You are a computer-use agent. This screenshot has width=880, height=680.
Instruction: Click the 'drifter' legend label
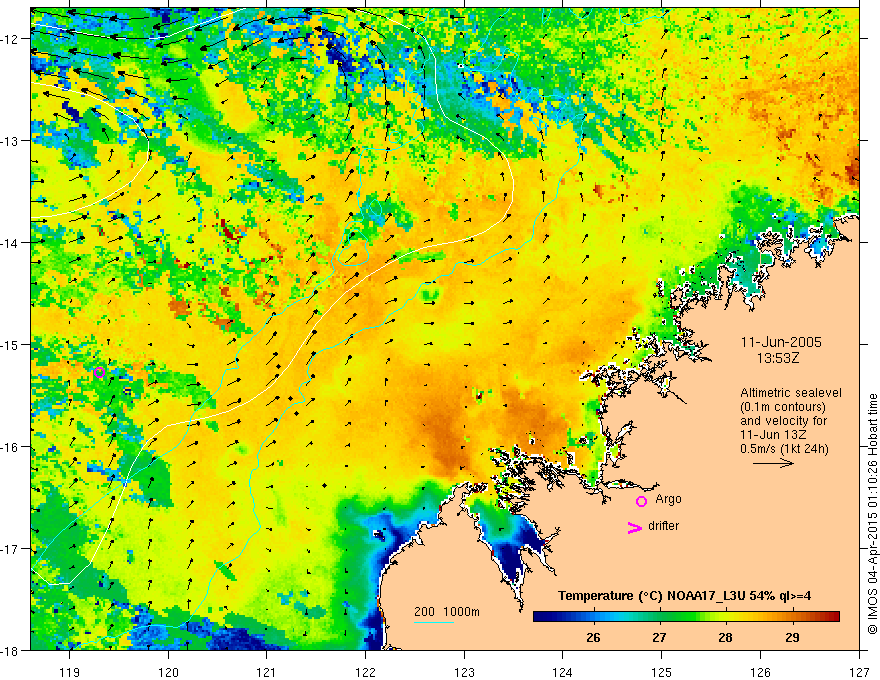coord(663,526)
